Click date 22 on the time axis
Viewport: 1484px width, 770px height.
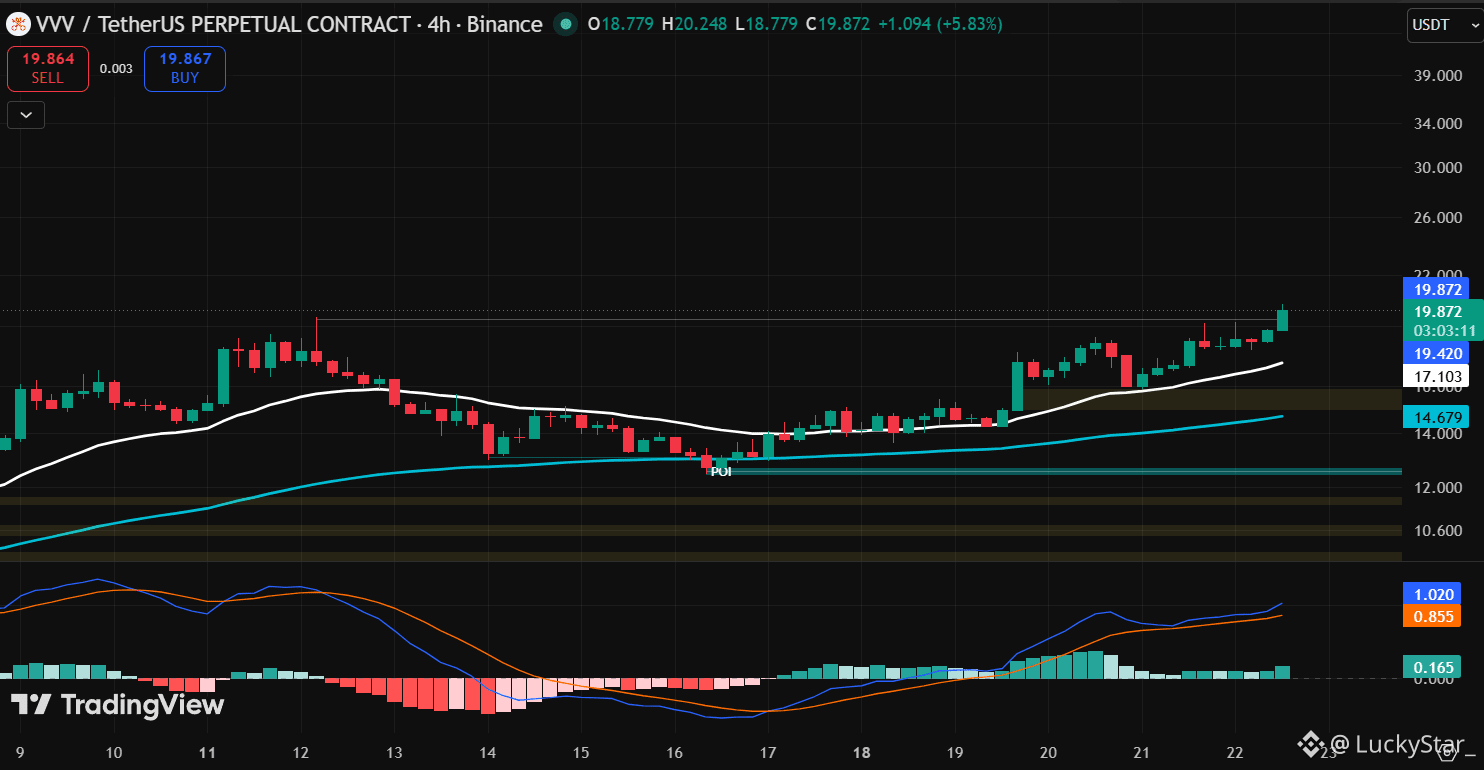coord(1233,754)
